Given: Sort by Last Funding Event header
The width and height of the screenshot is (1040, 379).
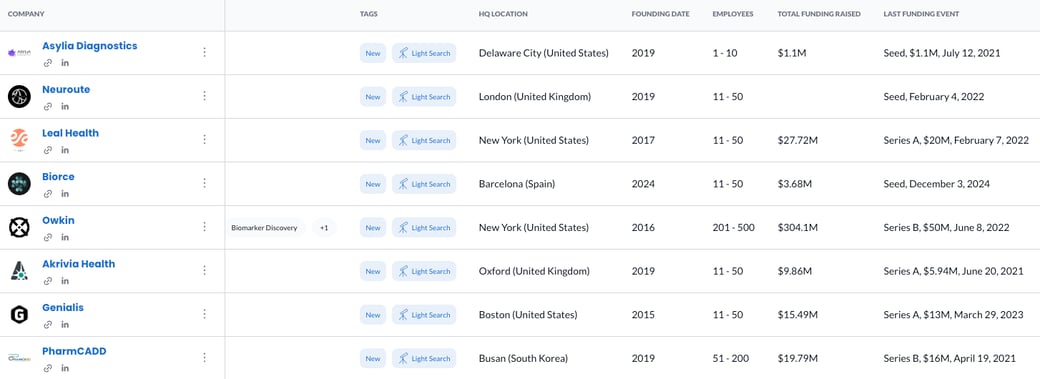Looking at the screenshot, I should point(921,14).
